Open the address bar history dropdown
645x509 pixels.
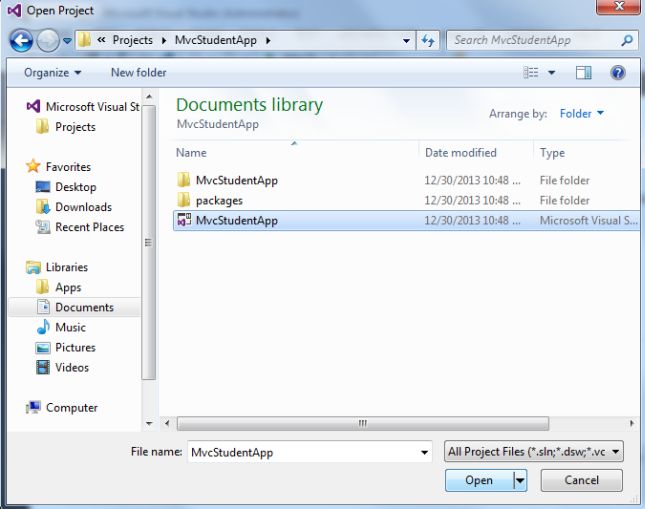tap(406, 40)
